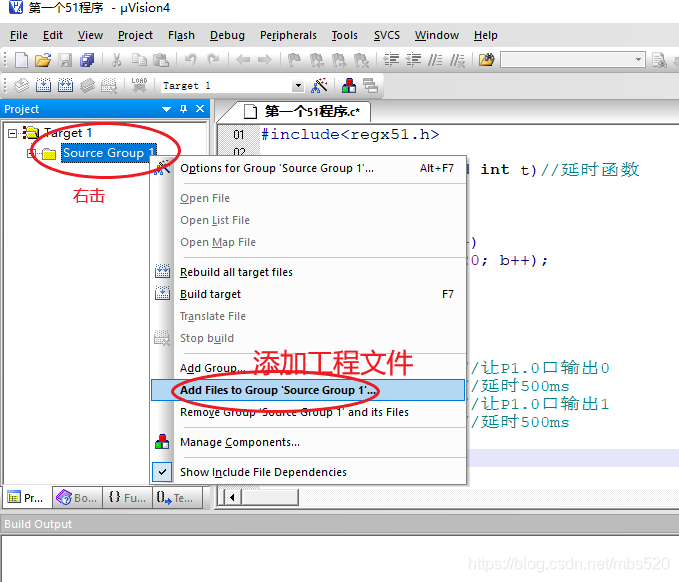Click the Insert/Remove Bookmark flag icon
Screen dimensions: 679x582
click(294, 60)
